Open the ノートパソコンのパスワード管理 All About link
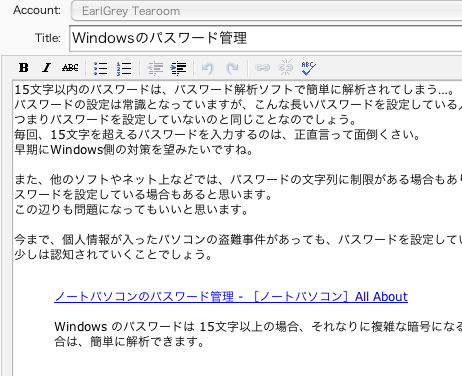The height and width of the screenshot is (376, 462). tap(231, 296)
